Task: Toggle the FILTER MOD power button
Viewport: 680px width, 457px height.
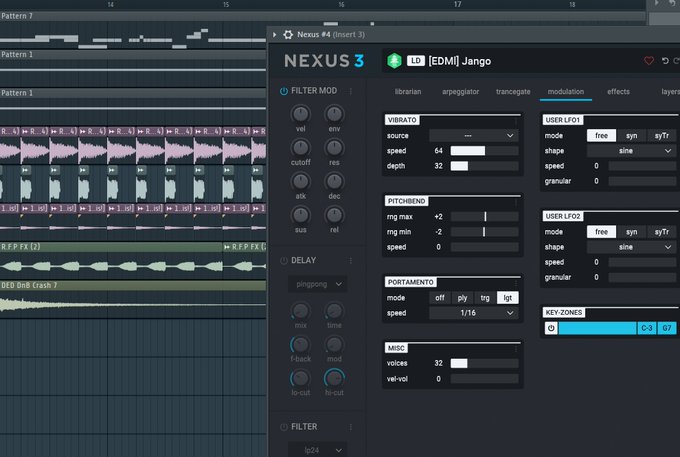Action: click(x=284, y=91)
